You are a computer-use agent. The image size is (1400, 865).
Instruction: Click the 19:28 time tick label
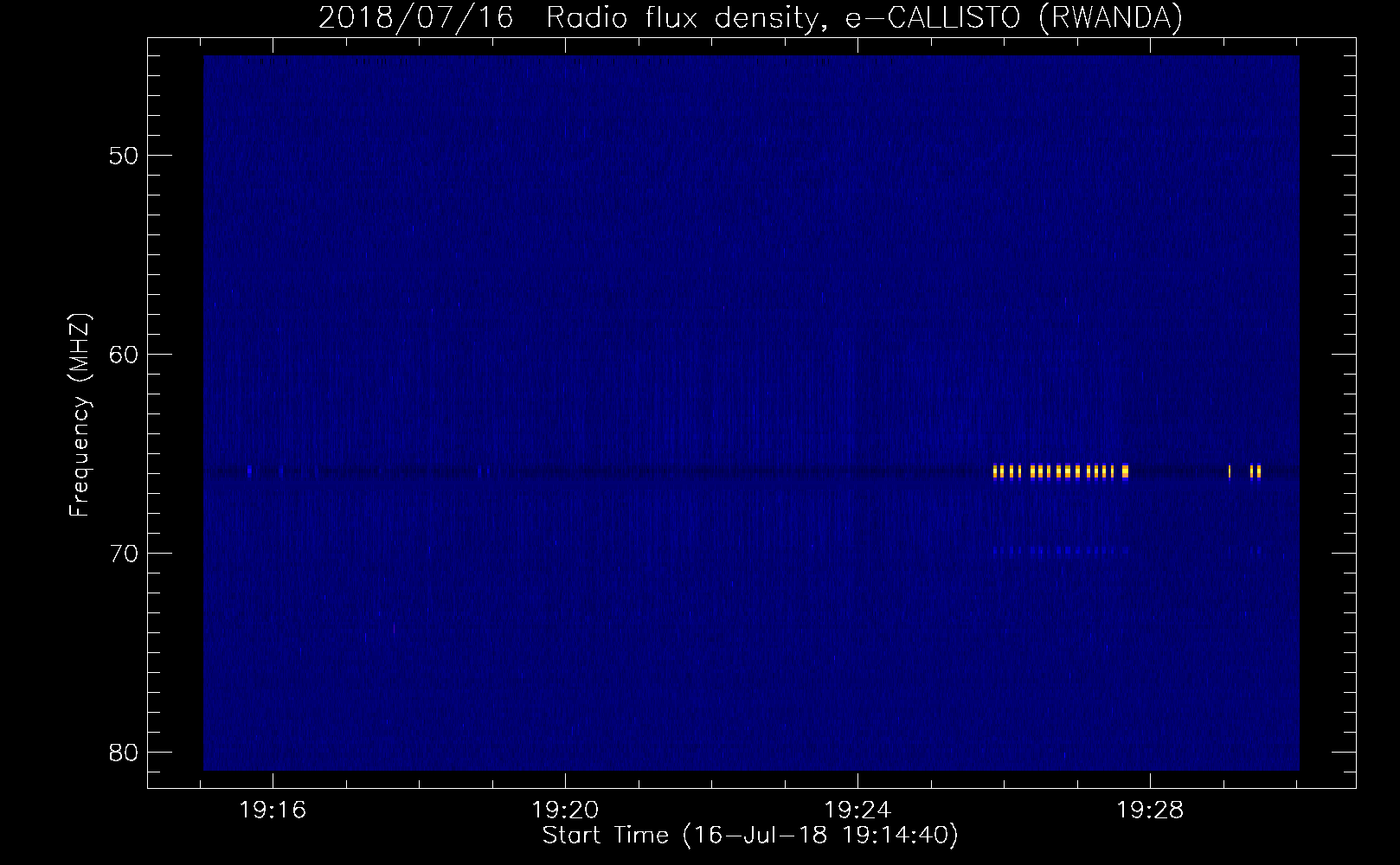tap(1150, 811)
